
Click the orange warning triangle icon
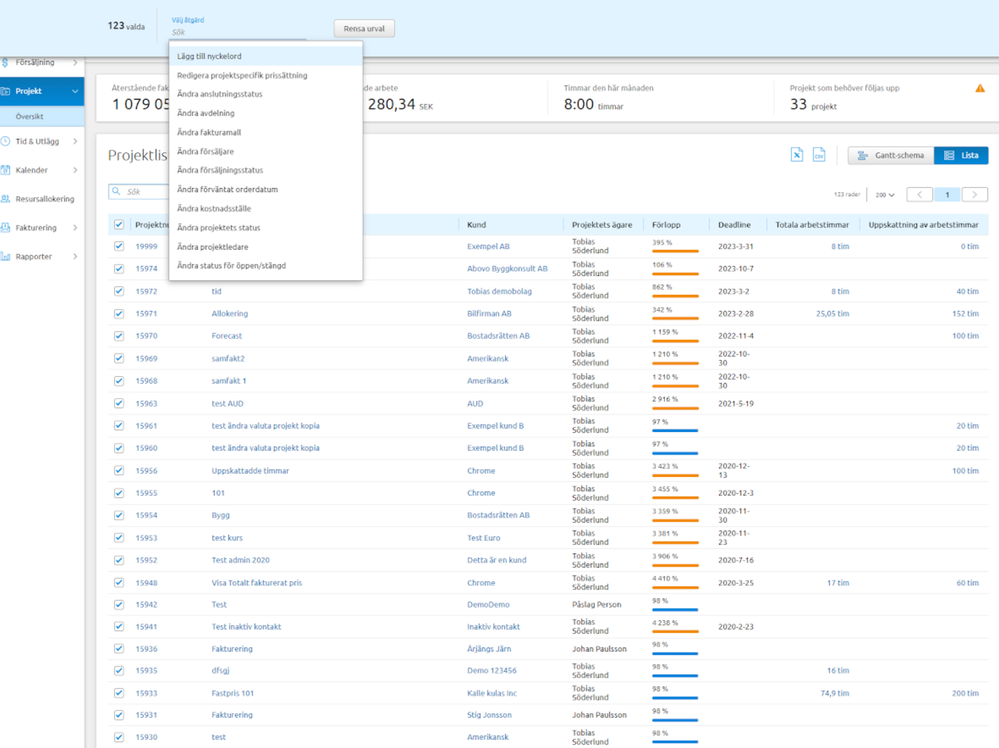coord(979,89)
